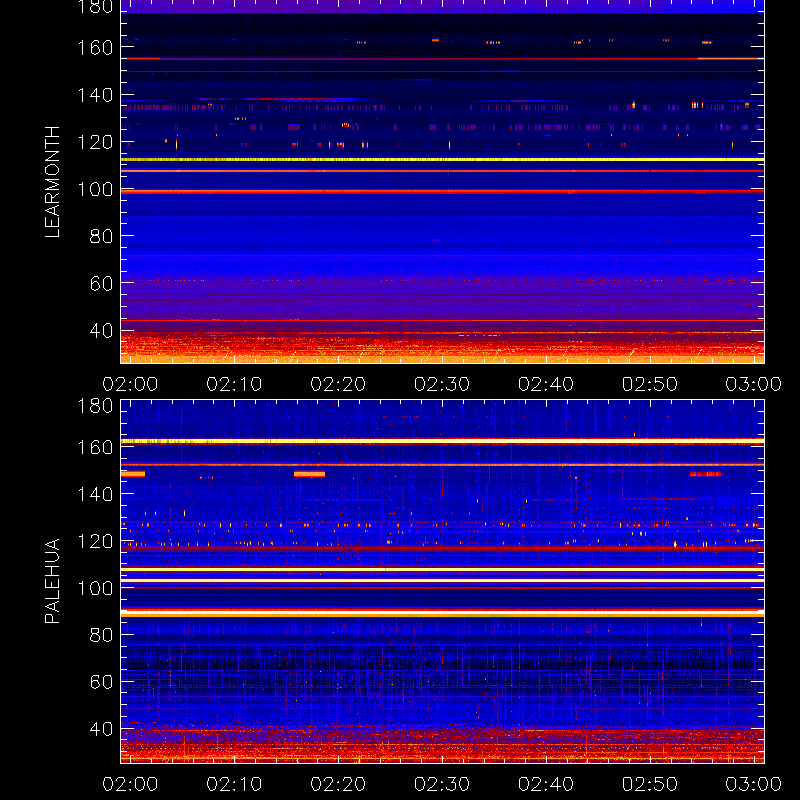Select the 40 tick label on Learmonth plot

(x=101, y=331)
